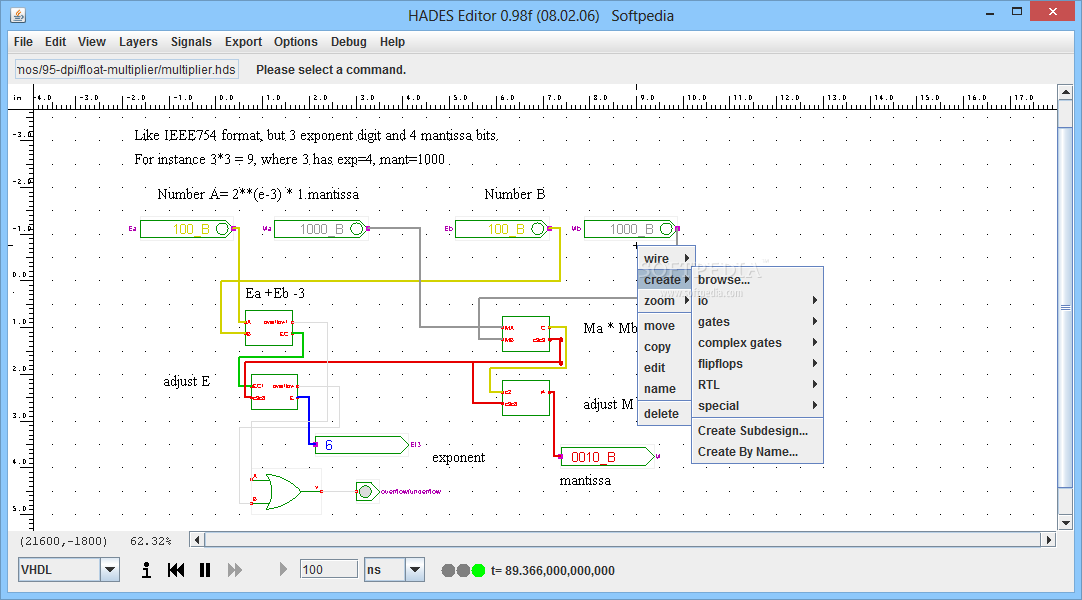Screen dimensions: 1082x600
Task: Click the exponent output display showing 6
Action: [x=362, y=445]
